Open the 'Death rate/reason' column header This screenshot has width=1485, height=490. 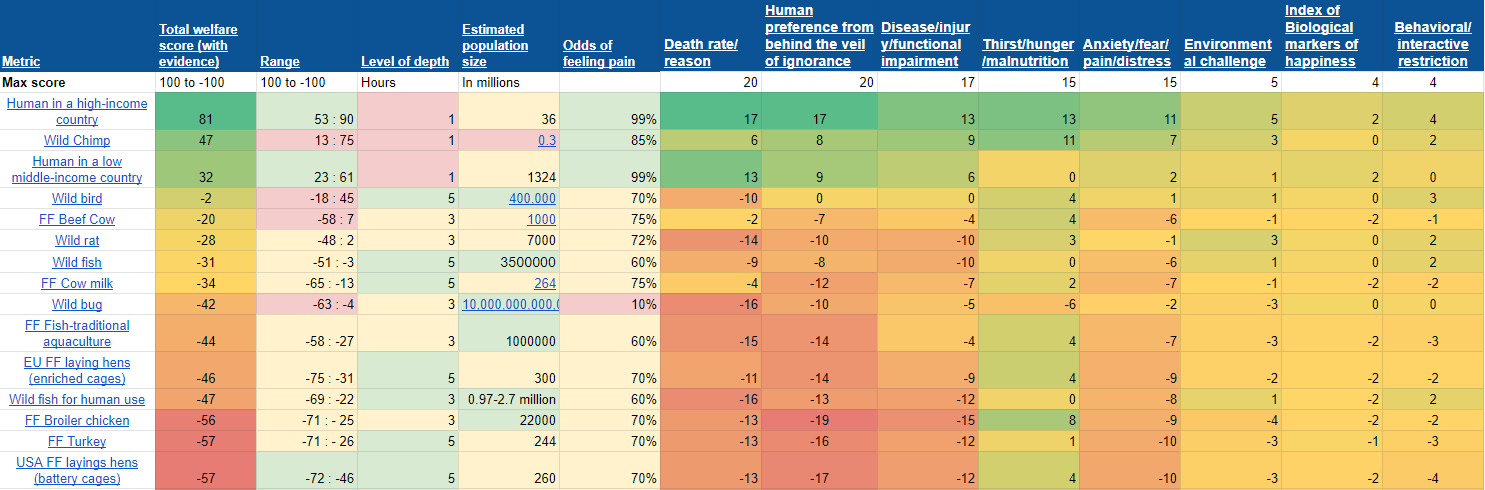pyautogui.click(x=701, y=53)
